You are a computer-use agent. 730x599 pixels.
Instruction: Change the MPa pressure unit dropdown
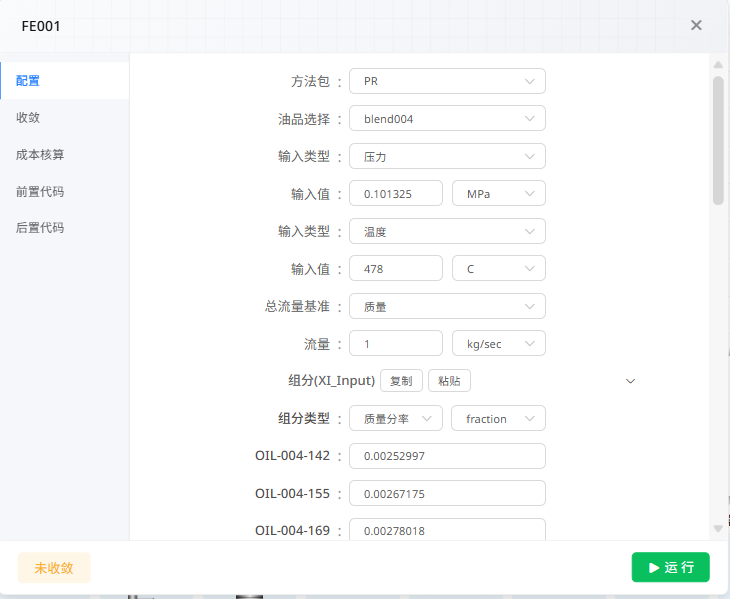(499, 194)
